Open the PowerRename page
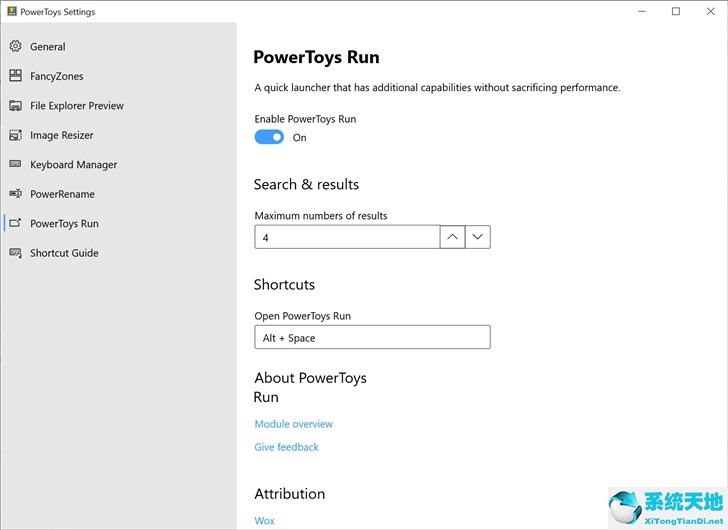Screen dimensions: 728x530 (x=62, y=194)
